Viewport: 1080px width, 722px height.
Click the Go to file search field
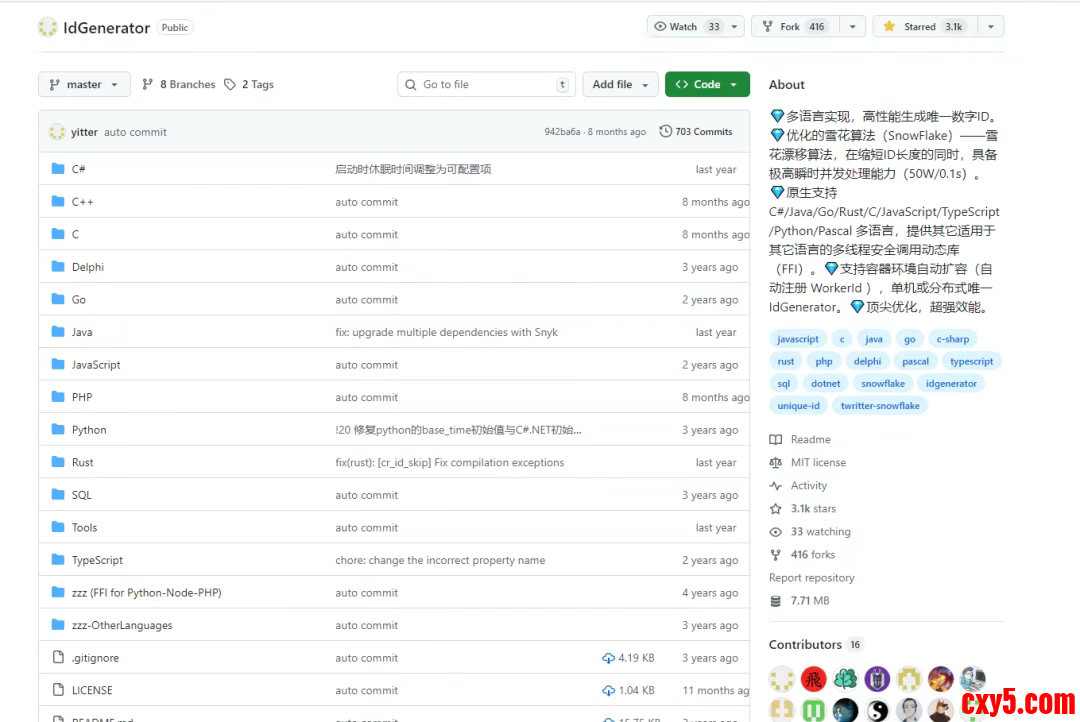click(x=487, y=85)
